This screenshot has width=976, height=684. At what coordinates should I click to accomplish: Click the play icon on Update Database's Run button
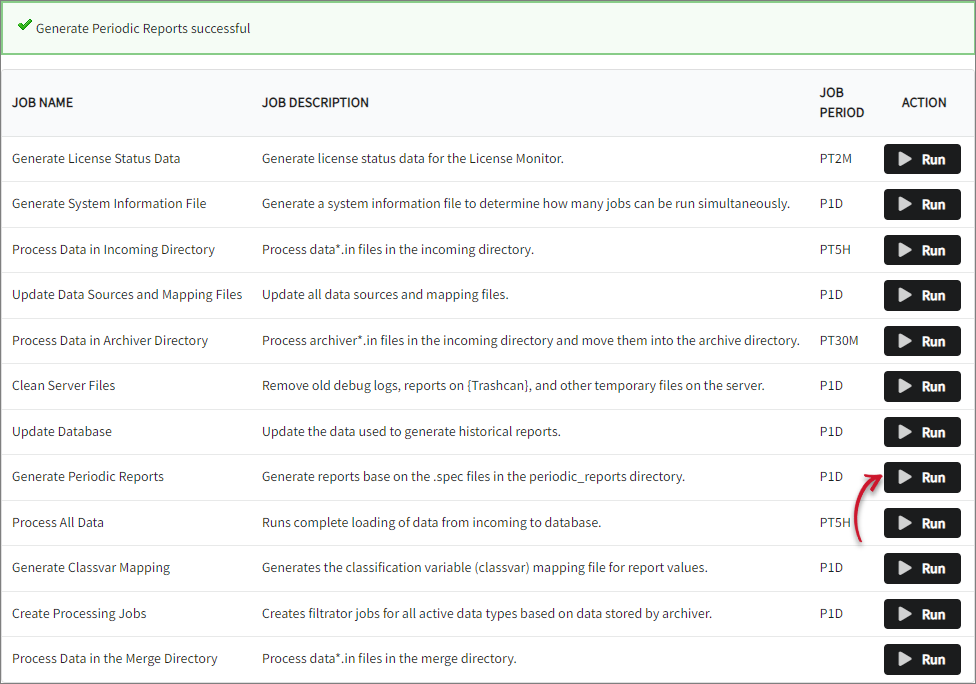[x=906, y=432]
